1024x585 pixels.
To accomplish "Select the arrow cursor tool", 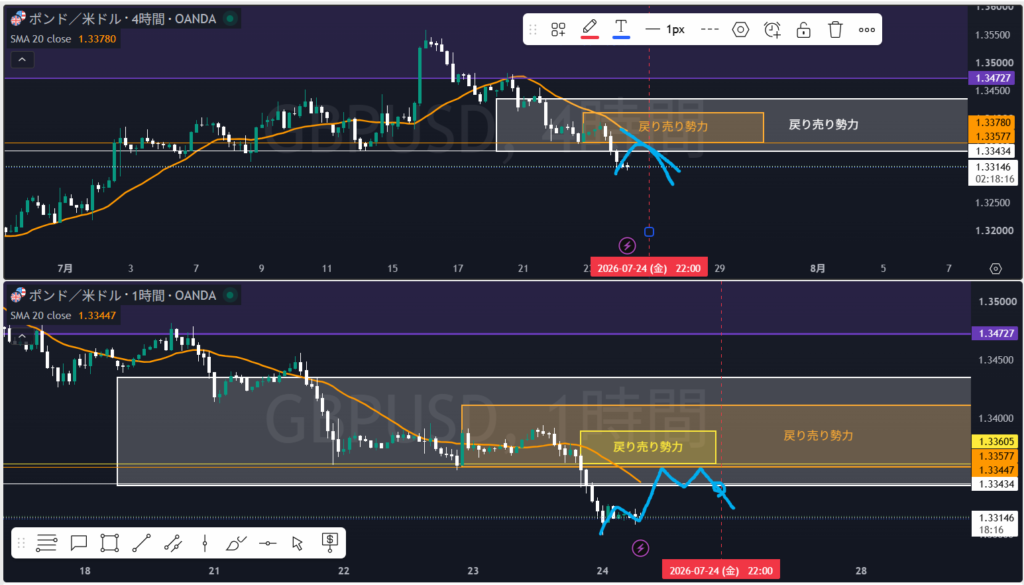I will point(298,543).
